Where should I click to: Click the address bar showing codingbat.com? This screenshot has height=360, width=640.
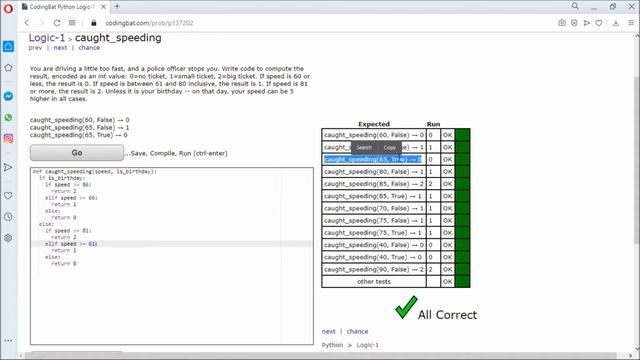tap(149, 23)
